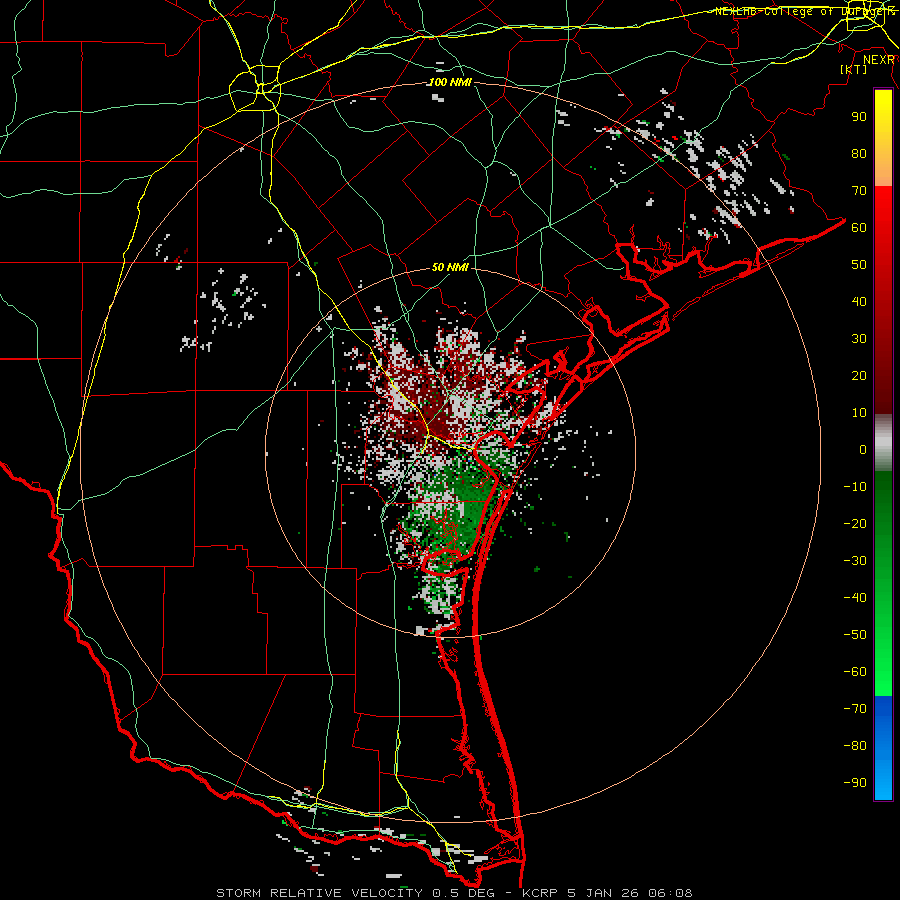Click the -80 label on velocity scale
The image size is (900, 900).
pos(855,746)
